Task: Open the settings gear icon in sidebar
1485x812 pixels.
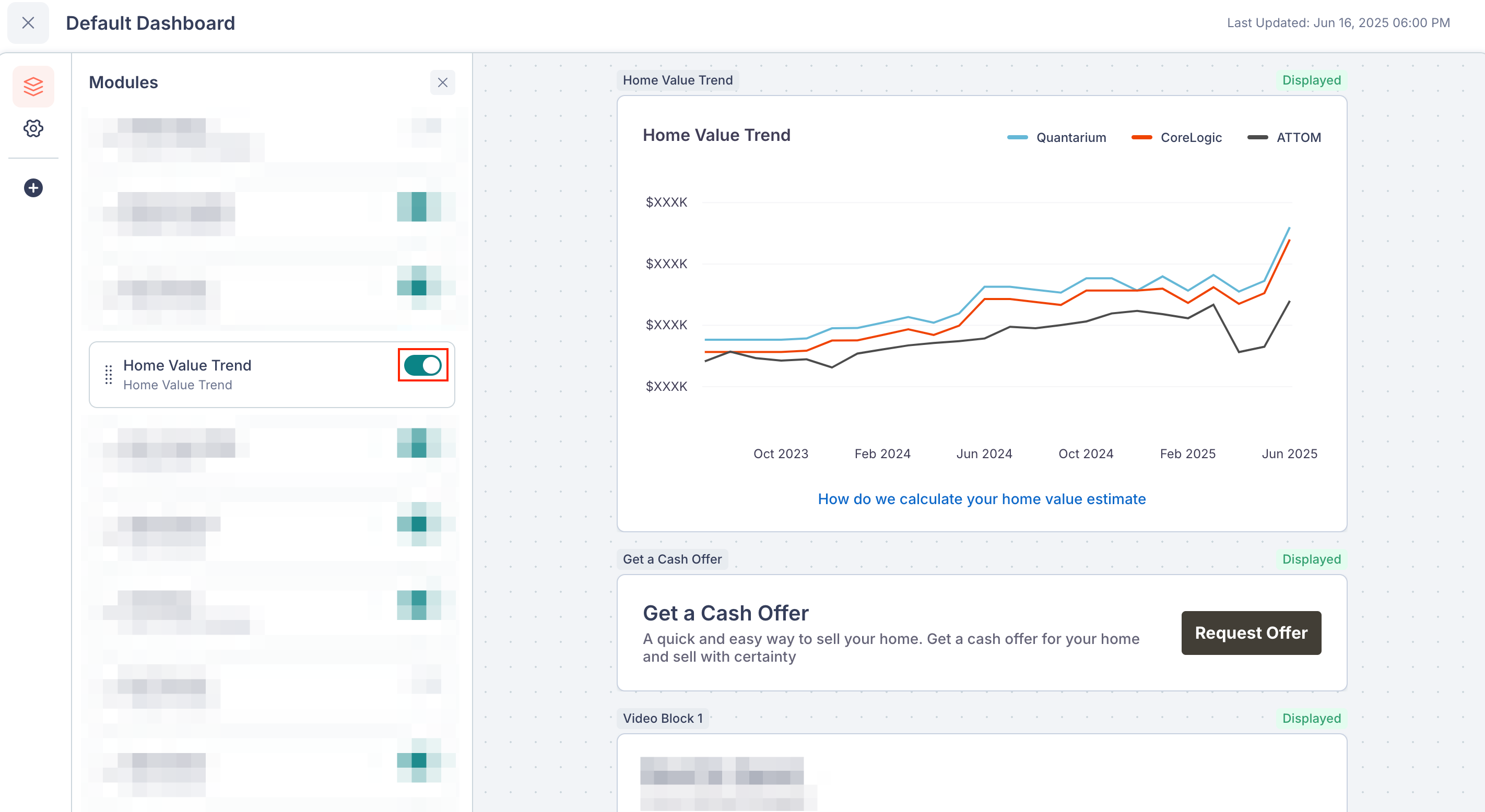Action: coord(33,128)
